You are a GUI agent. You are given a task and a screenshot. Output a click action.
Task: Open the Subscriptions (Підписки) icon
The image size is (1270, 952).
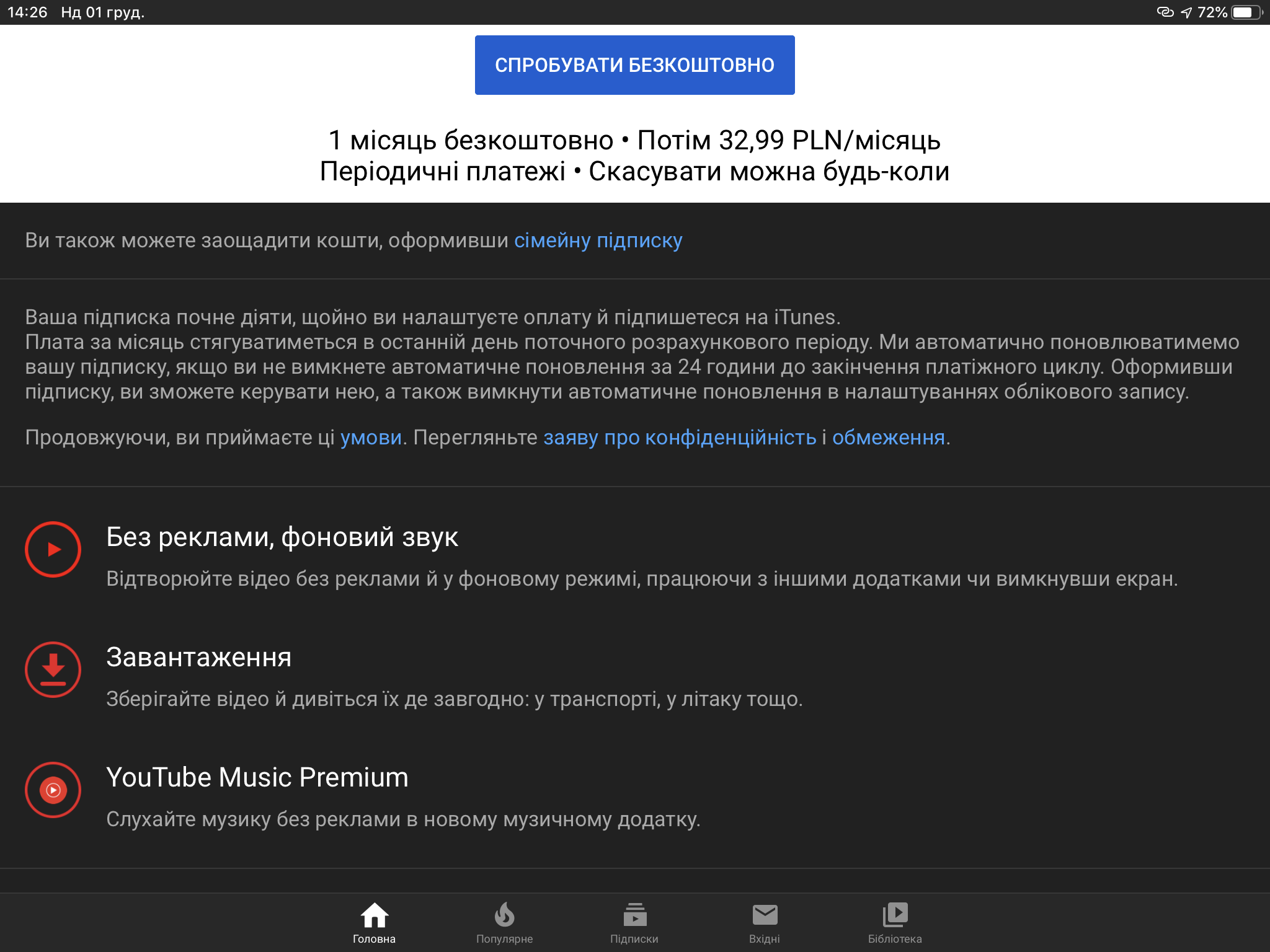pos(634,914)
